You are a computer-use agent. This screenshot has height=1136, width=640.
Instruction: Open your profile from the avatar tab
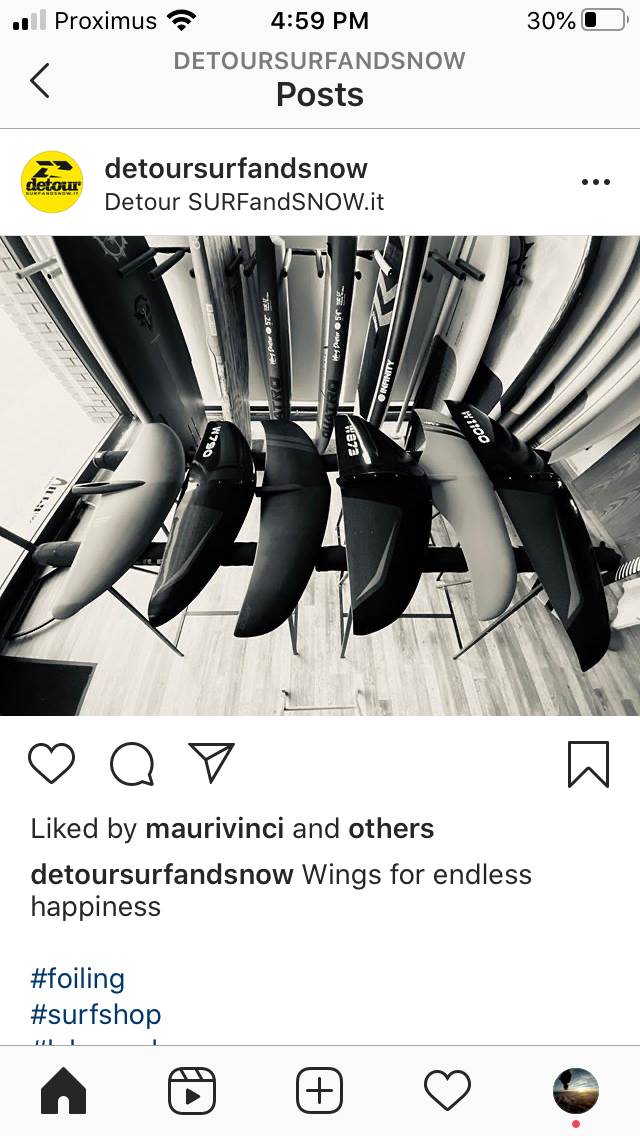pos(575,1090)
